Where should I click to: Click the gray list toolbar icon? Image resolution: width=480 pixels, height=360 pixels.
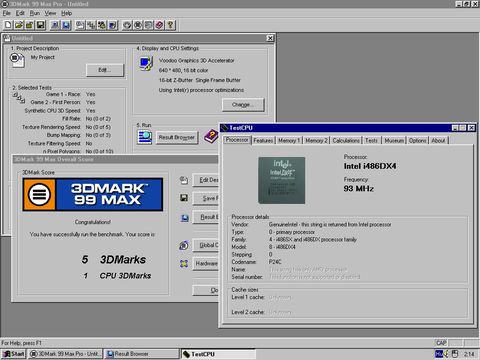[x=148, y=25]
